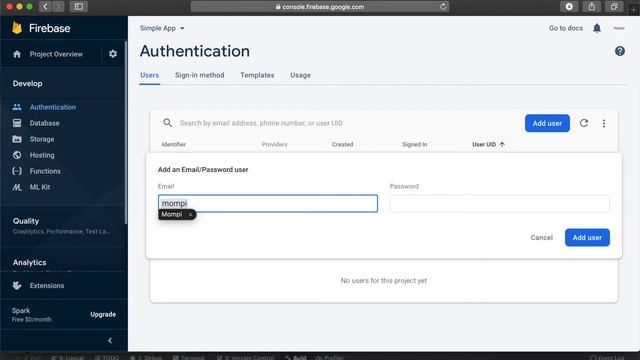
Task: Select the Mompi autofill suggestion
Action: coord(172,214)
